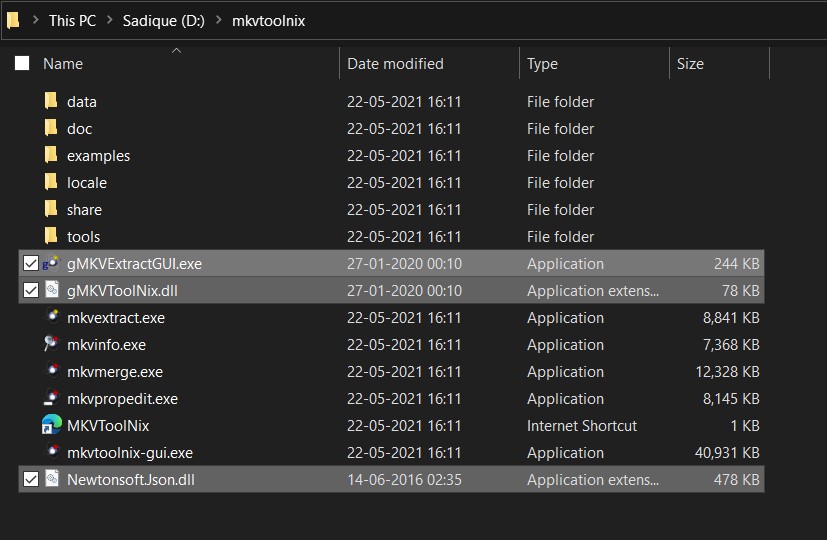Click the 12,328 KB size cell
The width and height of the screenshot is (827, 540).
[x=727, y=372]
